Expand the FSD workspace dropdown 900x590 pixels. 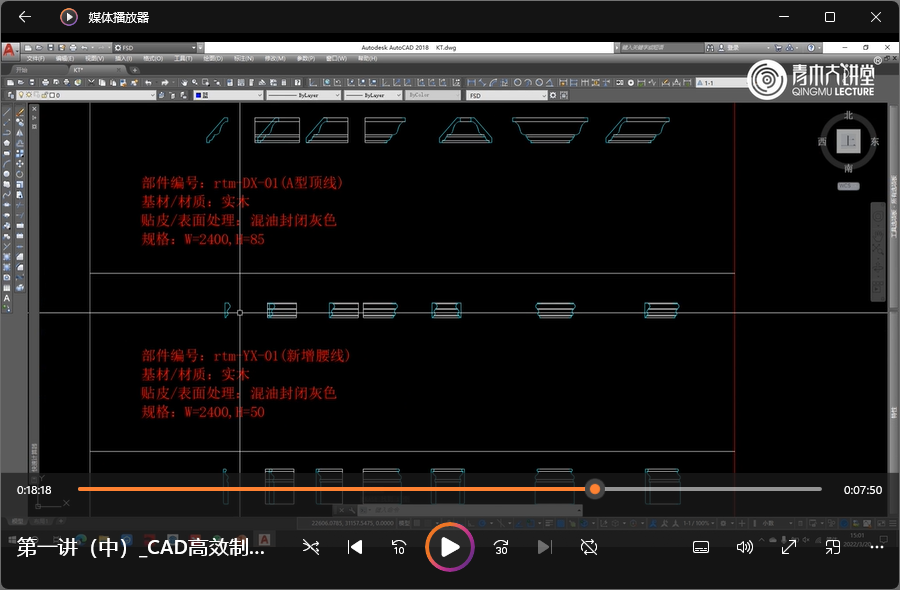point(193,48)
